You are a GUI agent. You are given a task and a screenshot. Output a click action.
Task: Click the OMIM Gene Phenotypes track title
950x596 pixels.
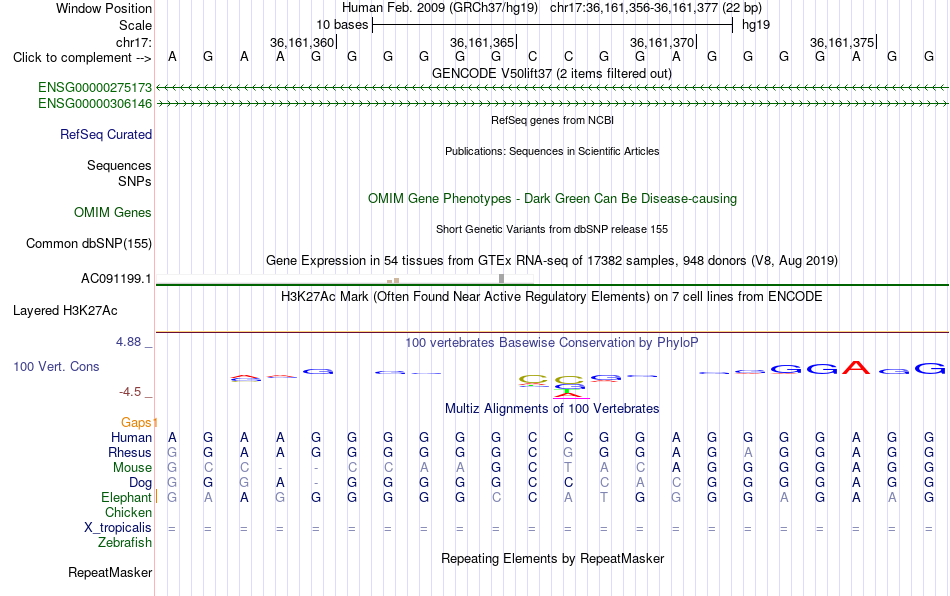click(x=553, y=199)
